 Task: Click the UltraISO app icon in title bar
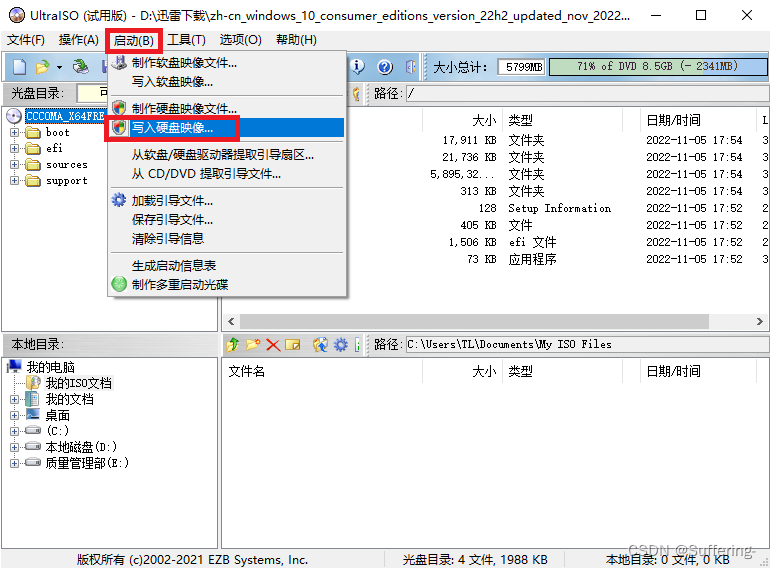(x=17, y=15)
